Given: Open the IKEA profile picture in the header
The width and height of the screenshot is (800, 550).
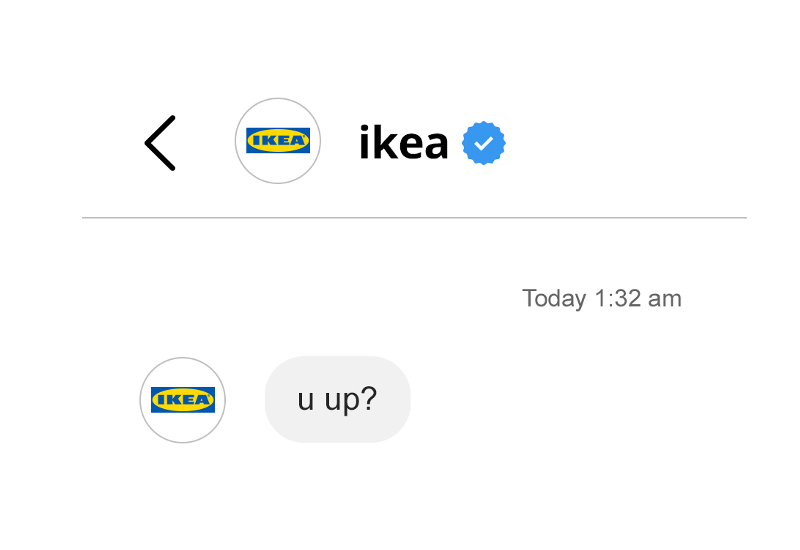Looking at the screenshot, I should click(278, 141).
